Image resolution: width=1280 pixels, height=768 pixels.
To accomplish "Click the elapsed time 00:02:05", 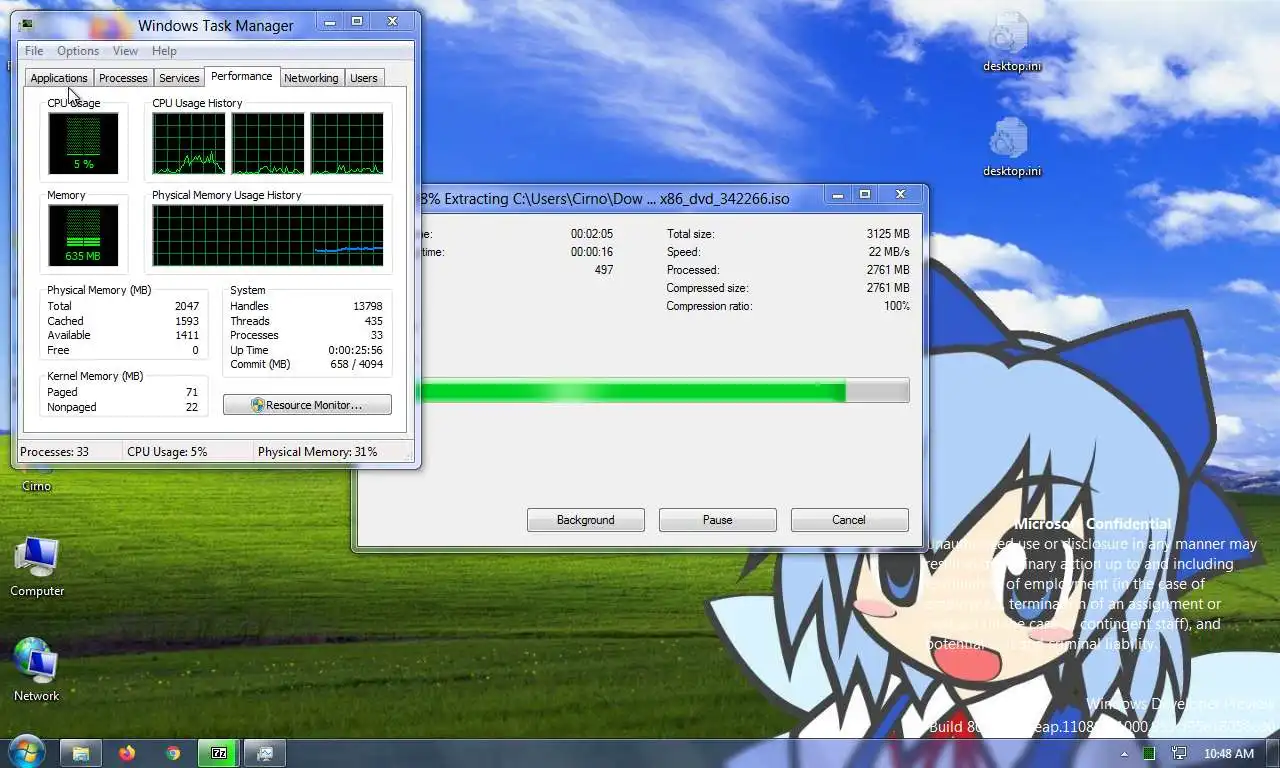I will 592,234.
